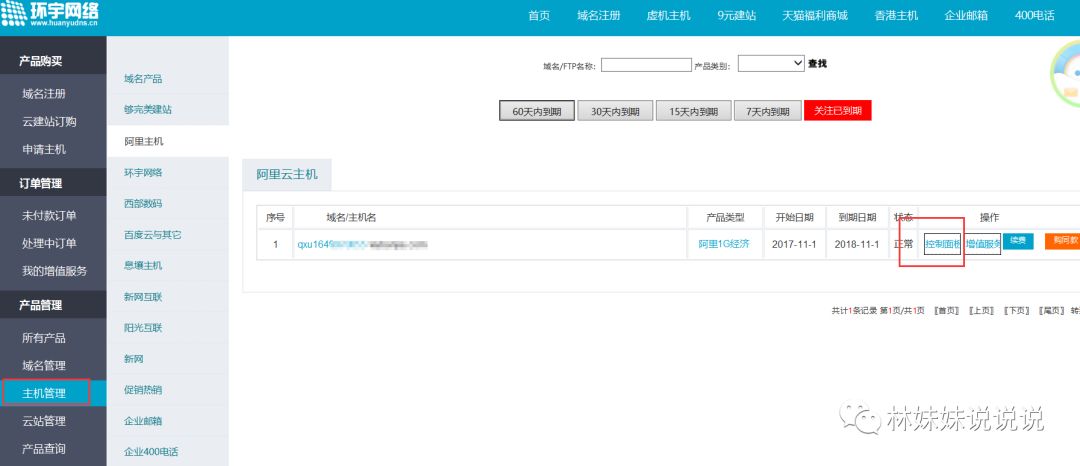Select 主机管理 in left sidebar
The width and height of the screenshot is (1080, 466).
click(x=45, y=393)
